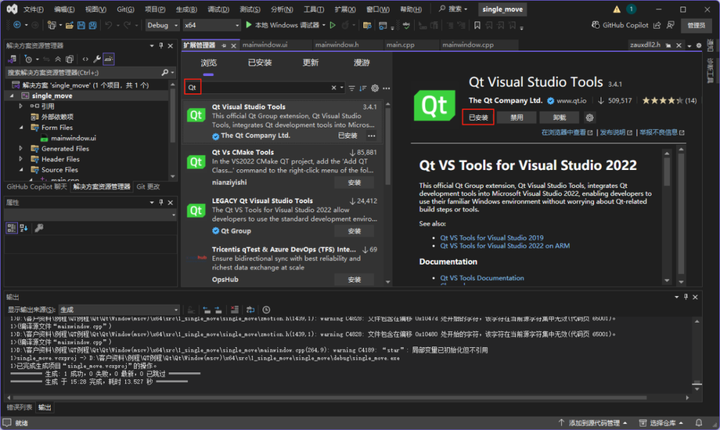This screenshot has width=720, height=430.
Task: Open the Qt VS Tools Documentation link
Action: [x=482, y=278]
